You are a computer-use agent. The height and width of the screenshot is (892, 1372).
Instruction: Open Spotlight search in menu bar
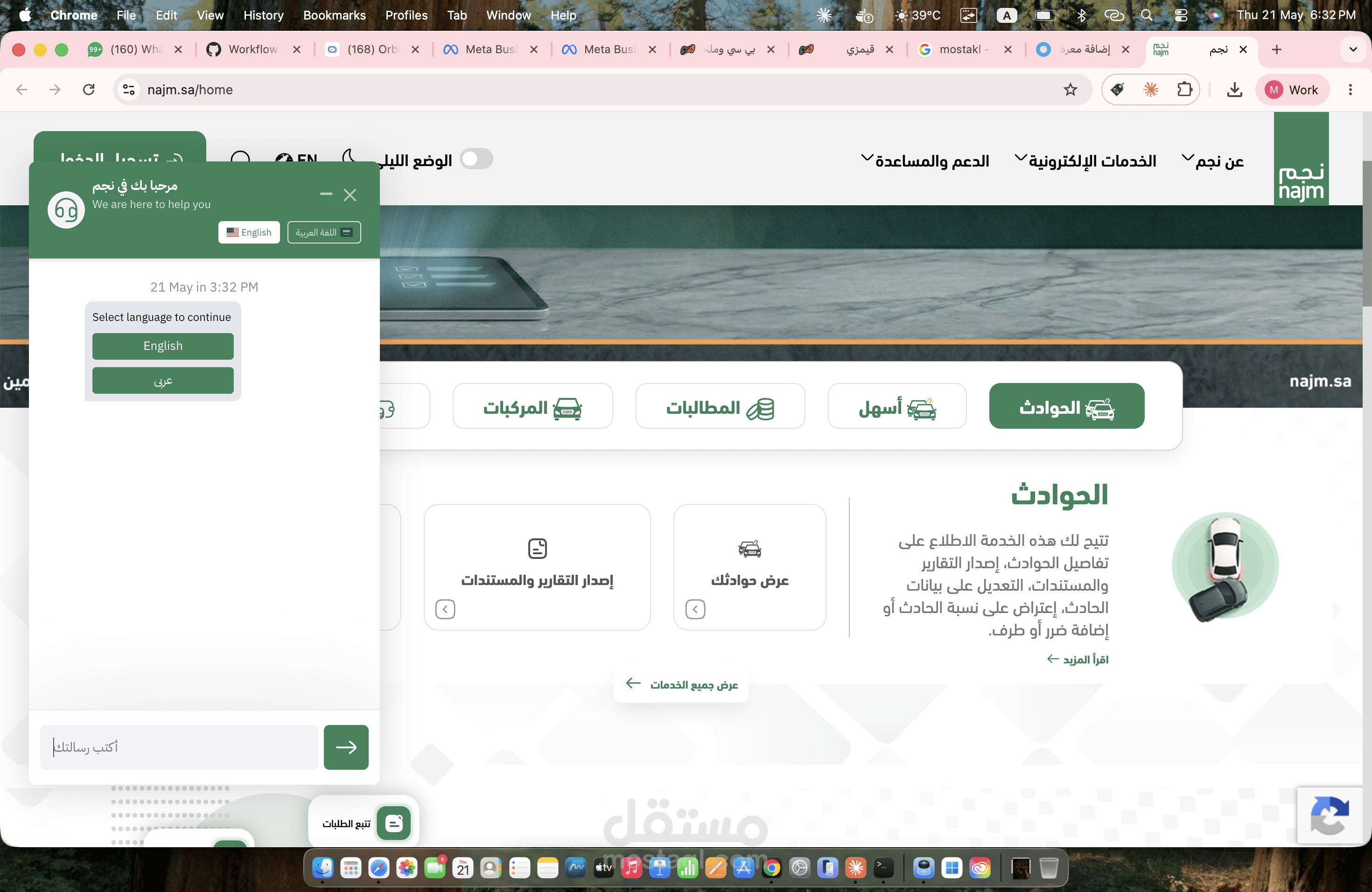pos(1147,15)
